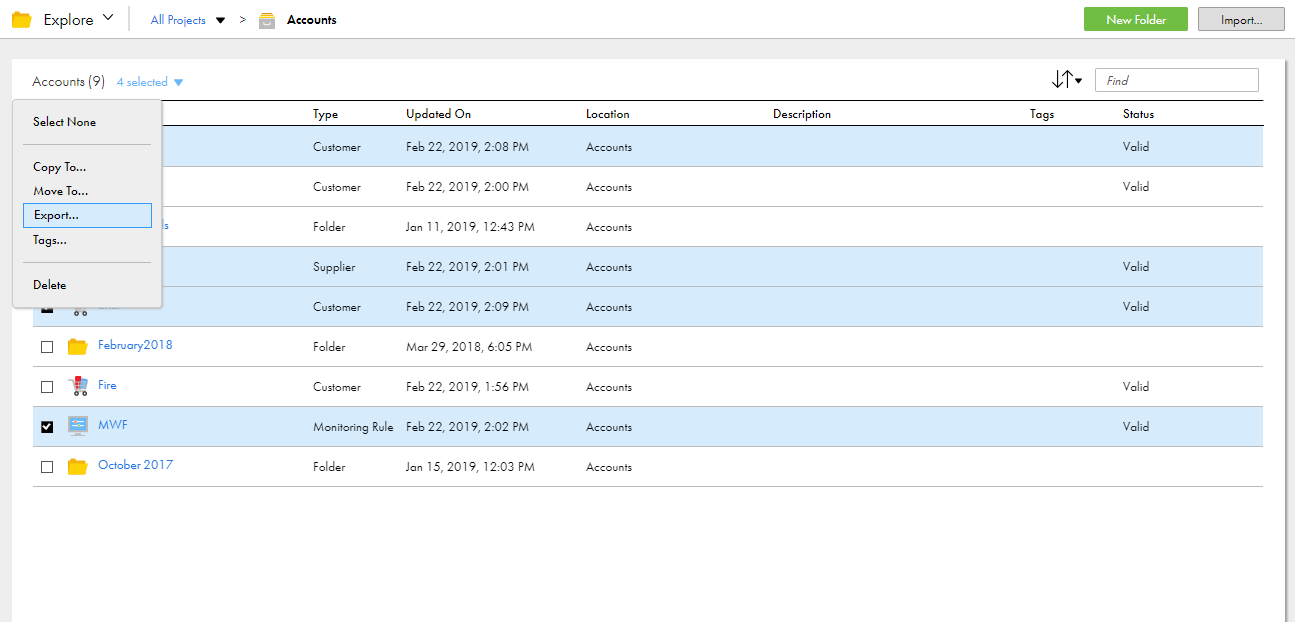Click the October 2017 folder icon

click(x=77, y=467)
